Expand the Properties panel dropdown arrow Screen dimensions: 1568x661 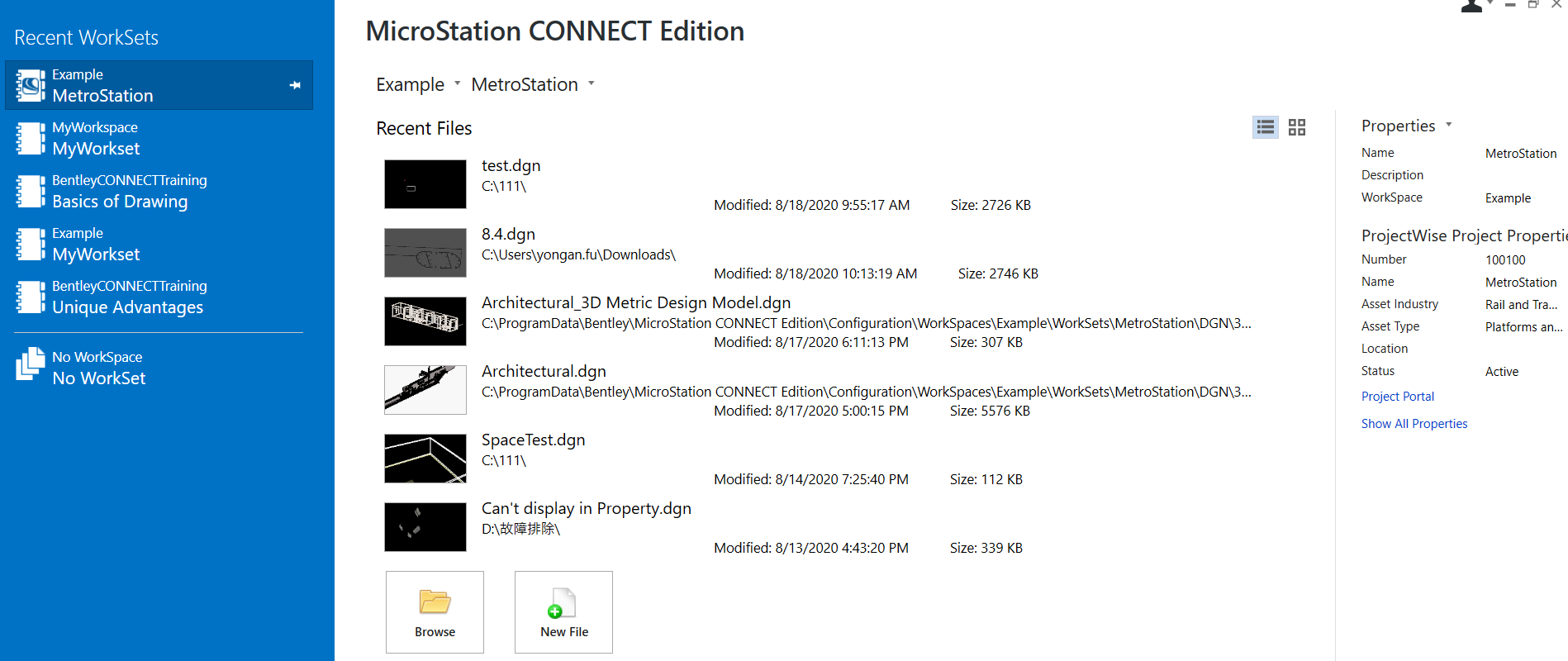[x=1448, y=125]
